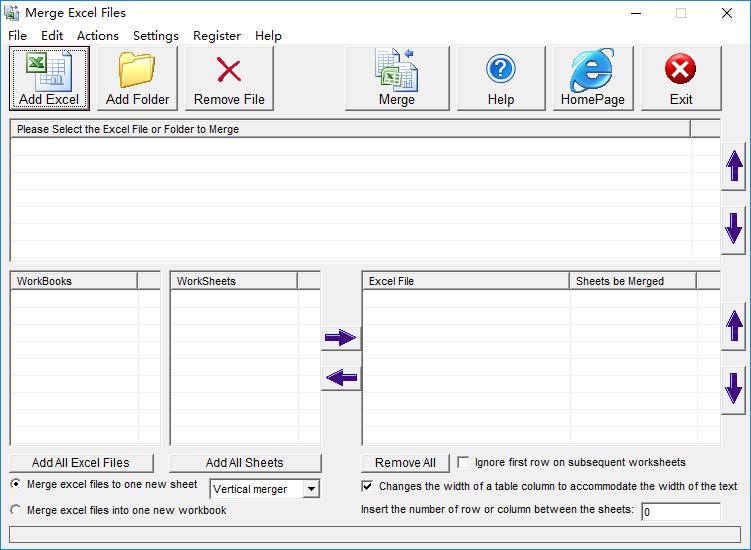The height and width of the screenshot is (550, 751).
Task: Click the Add All Excel Files button
Action: [81, 463]
